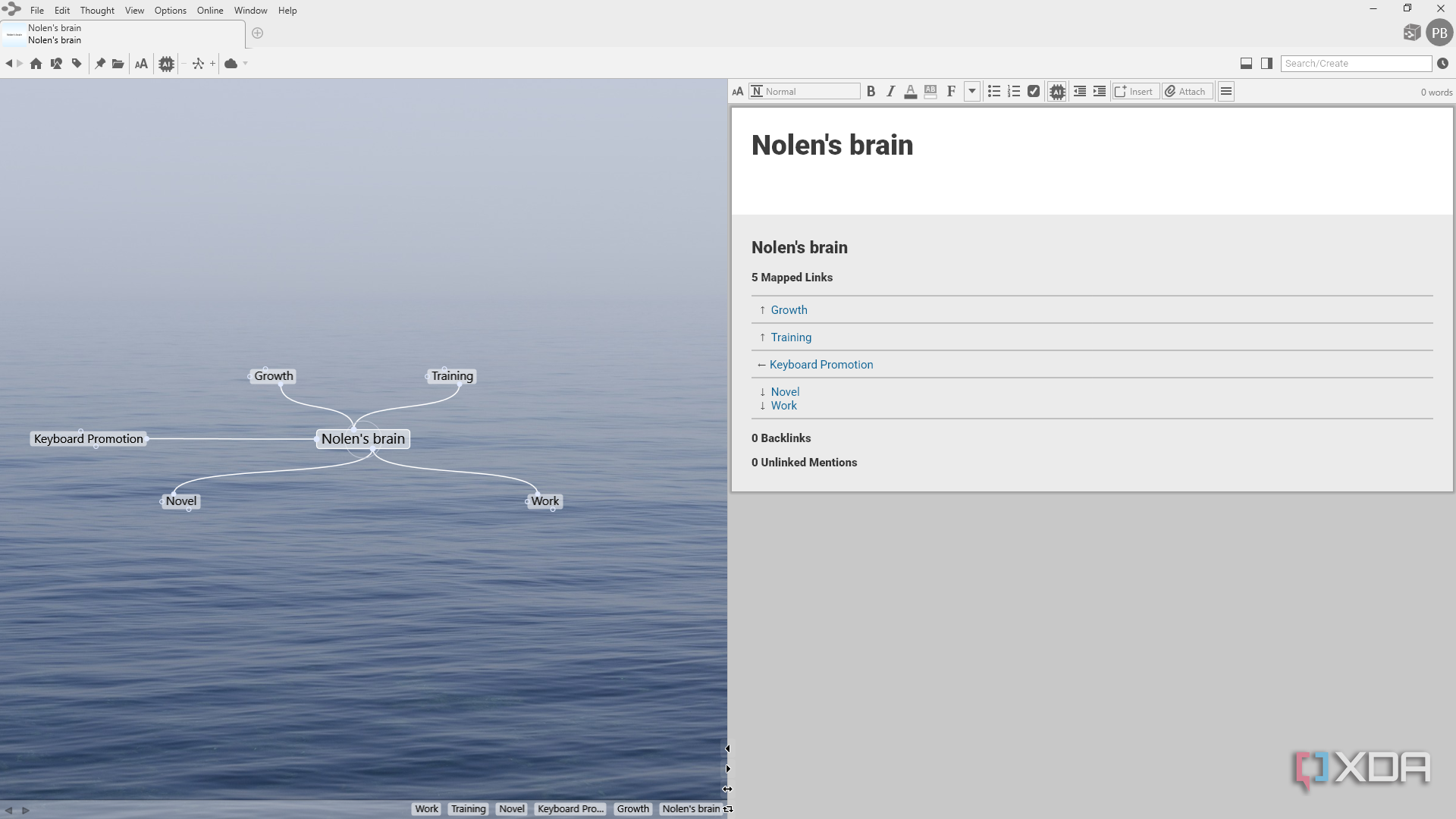The height and width of the screenshot is (819, 1456).
Task: Open the Growth mapped link
Action: 789,310
